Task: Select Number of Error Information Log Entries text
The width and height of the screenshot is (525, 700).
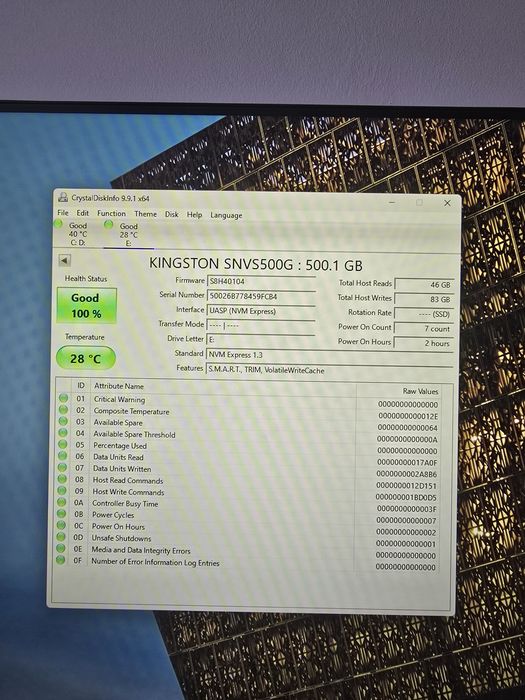Action: (x=155, y=562)
